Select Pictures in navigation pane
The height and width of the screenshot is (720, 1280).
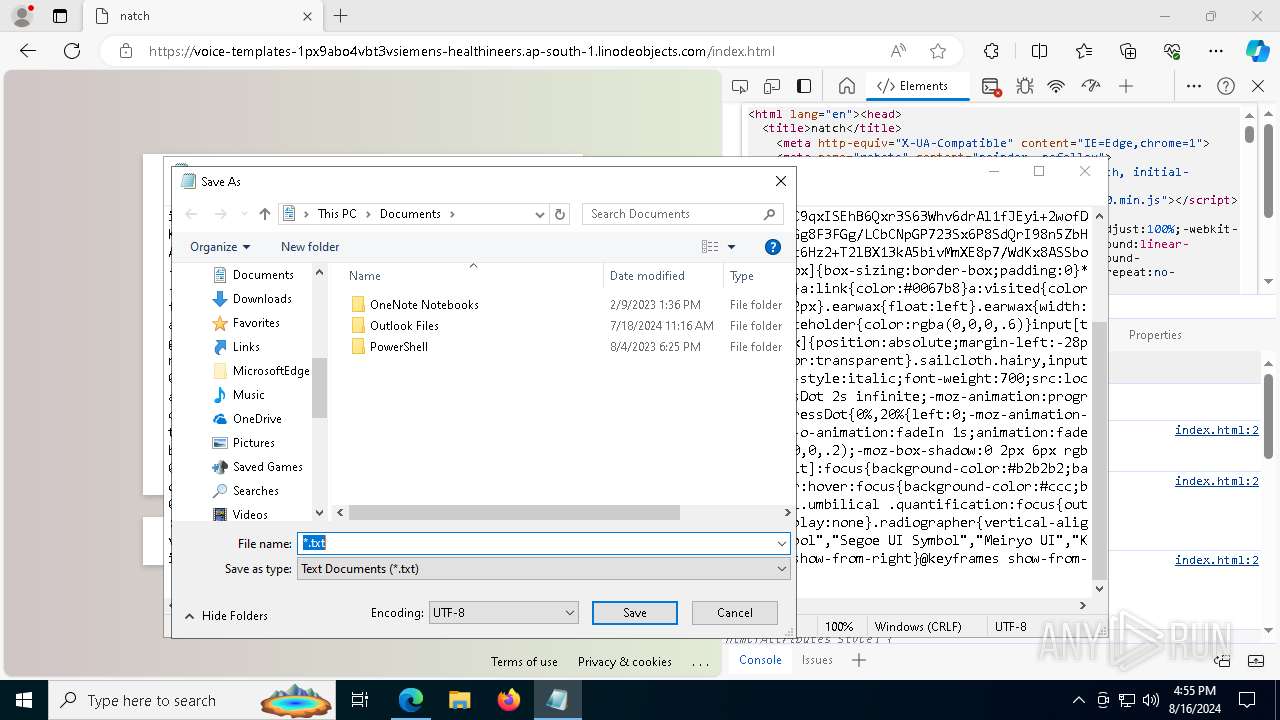pos(254,443)
